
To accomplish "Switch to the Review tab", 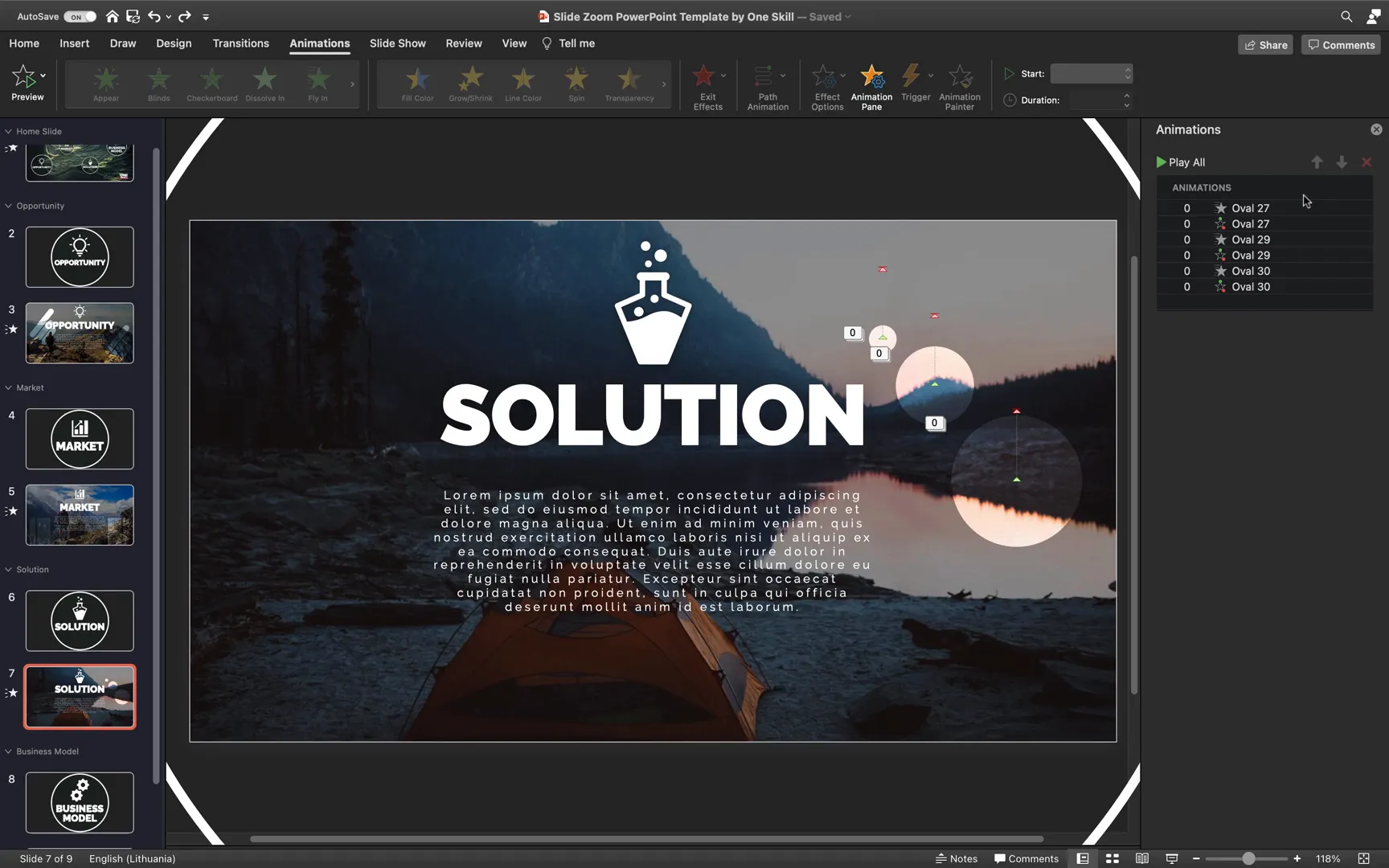I will point(464,43).
